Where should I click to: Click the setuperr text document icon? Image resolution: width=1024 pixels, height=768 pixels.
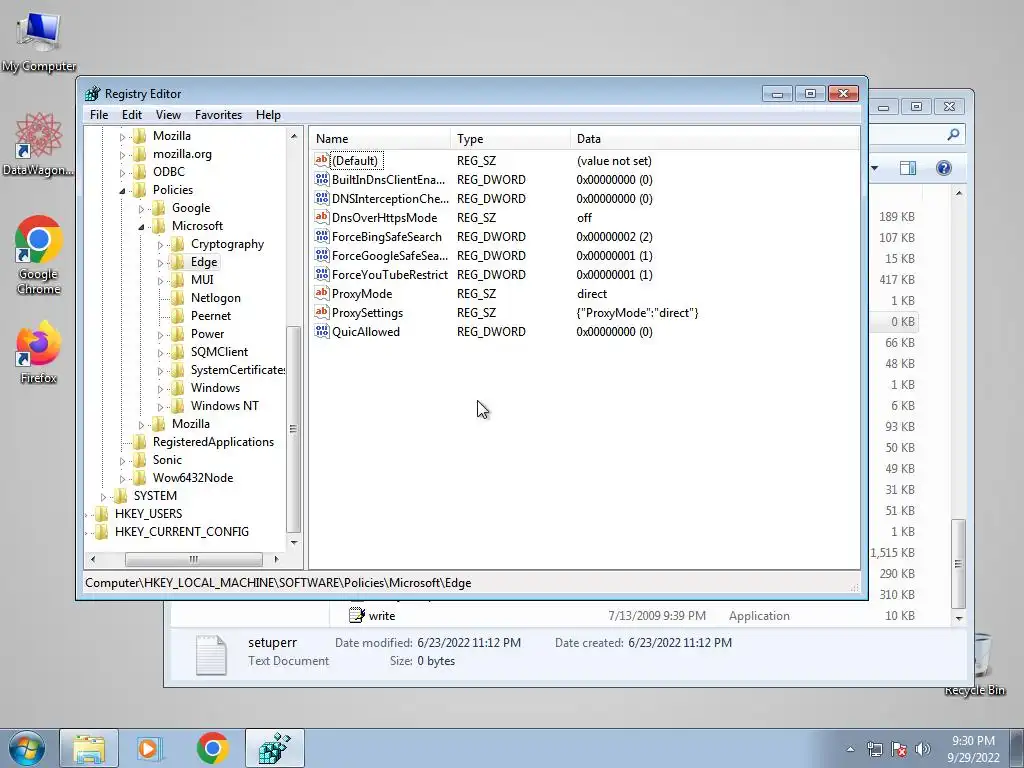pyautogui.click(x=211, y=654)
